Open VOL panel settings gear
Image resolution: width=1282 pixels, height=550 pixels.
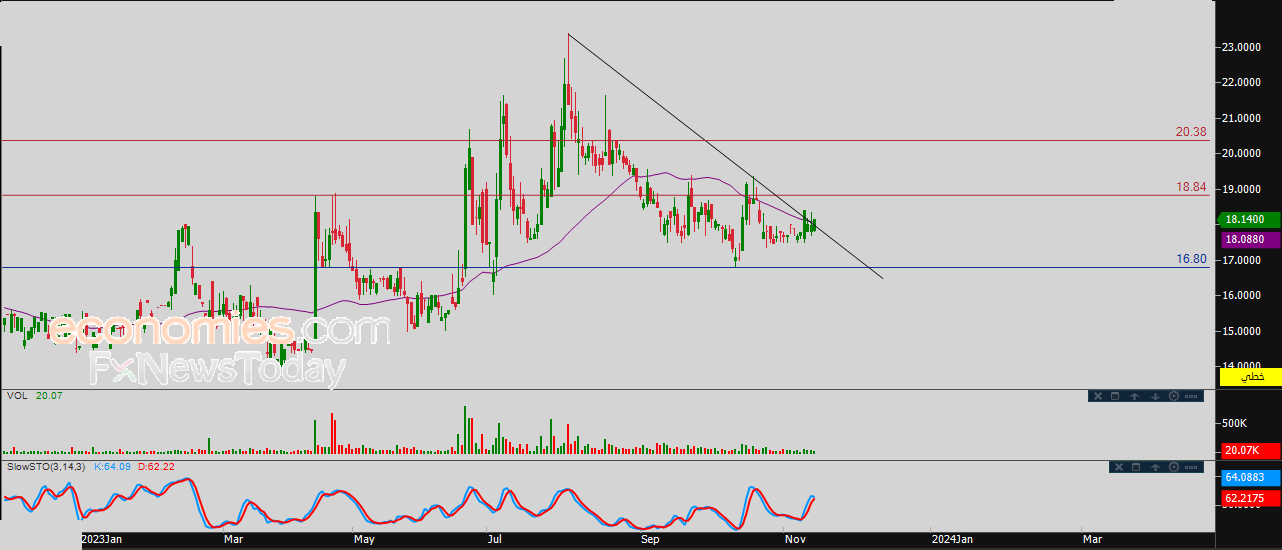[1174, 396]
